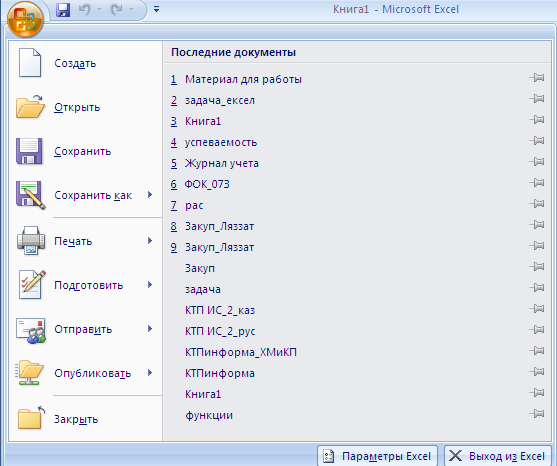Click Параметры Excel button
This screenshot has width=557, height=466.
click(x=378, y=456)
